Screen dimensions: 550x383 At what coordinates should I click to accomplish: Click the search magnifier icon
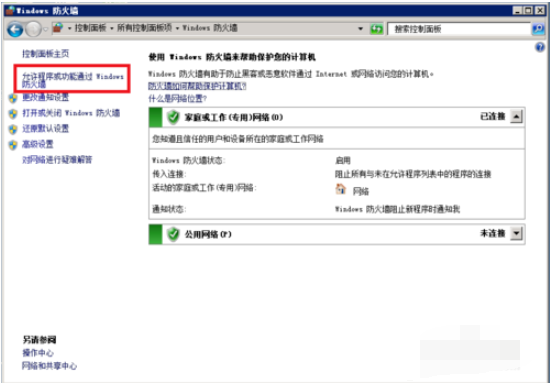pos(538,29)
